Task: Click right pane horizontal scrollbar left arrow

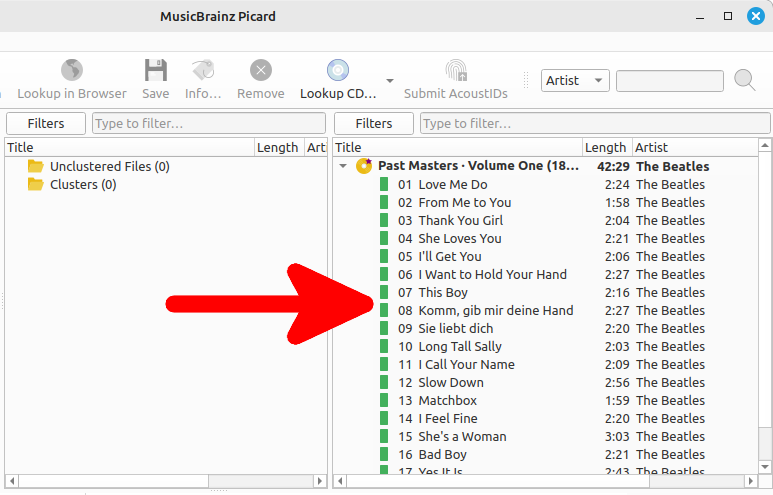Action: click(x=340, y=481)
